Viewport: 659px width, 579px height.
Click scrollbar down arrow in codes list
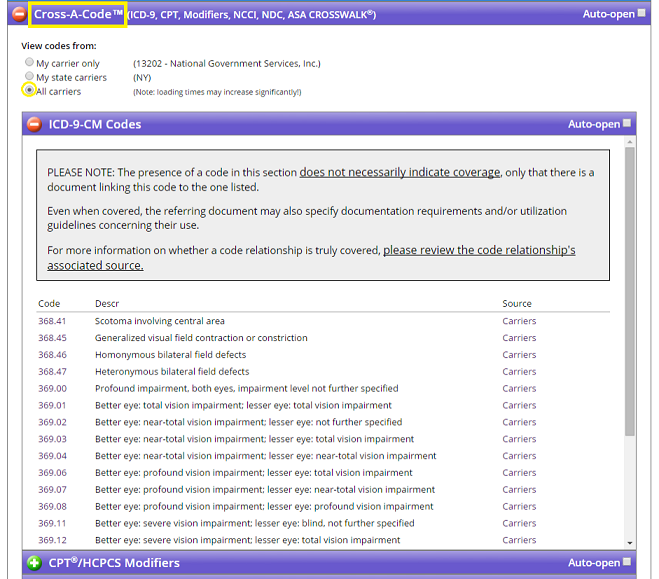click(x=629, y=543)
